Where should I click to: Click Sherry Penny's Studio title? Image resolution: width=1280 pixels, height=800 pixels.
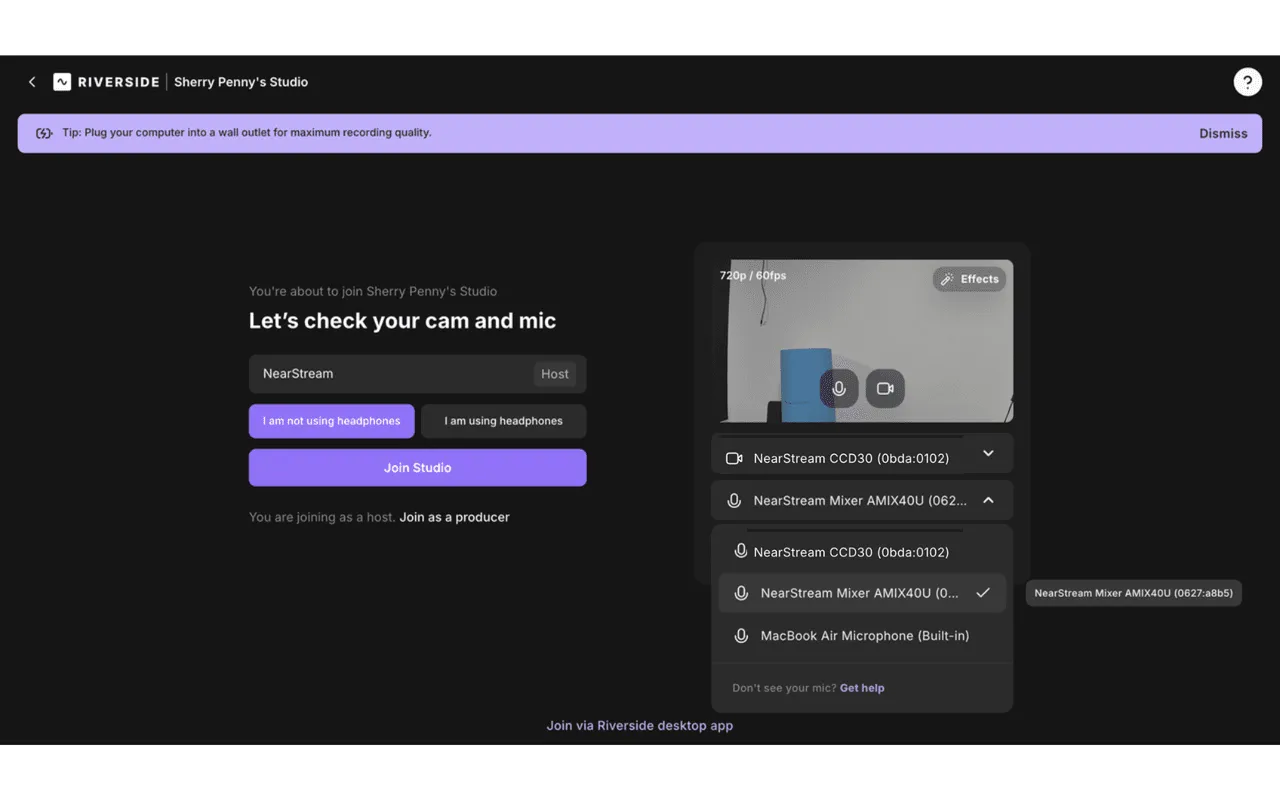(x=241, y=82)
